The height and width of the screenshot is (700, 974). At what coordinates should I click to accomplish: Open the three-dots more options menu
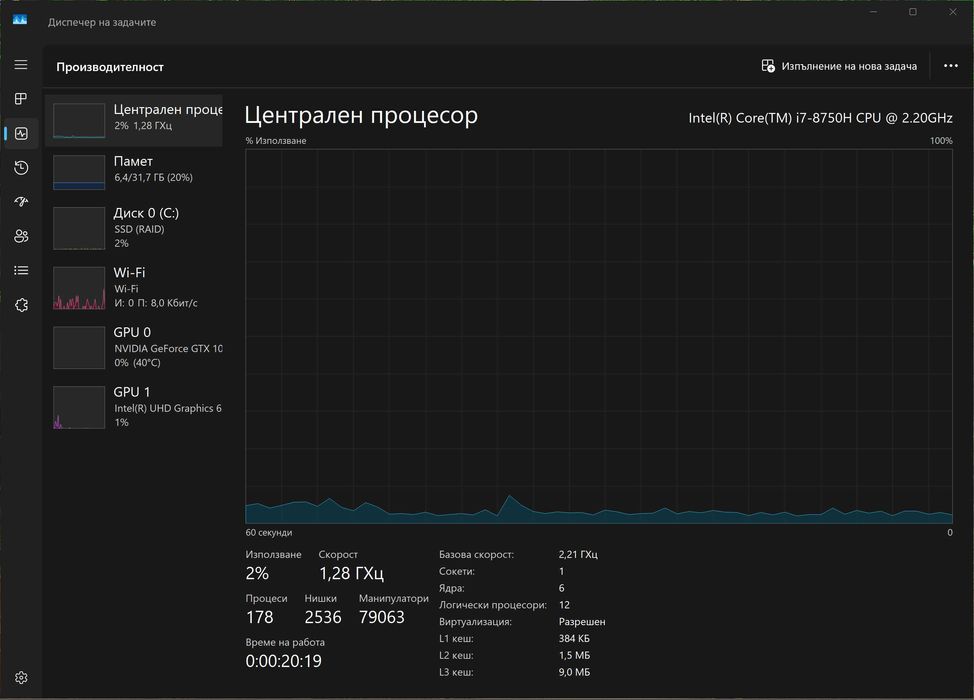[950, 66]
